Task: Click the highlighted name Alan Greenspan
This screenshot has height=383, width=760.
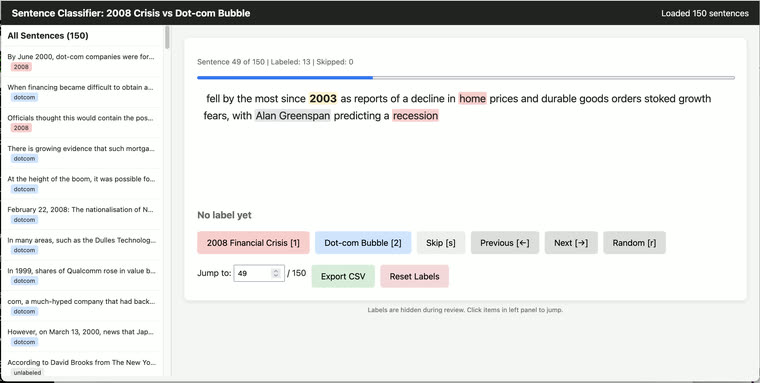Action: click(x=293, y=115)
